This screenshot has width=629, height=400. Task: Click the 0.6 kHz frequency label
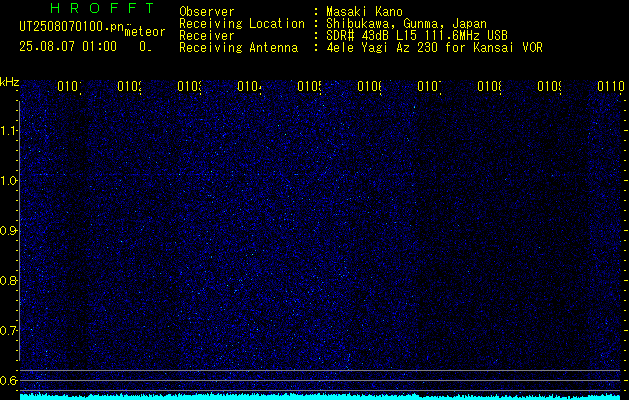click(x=8, y=380)
